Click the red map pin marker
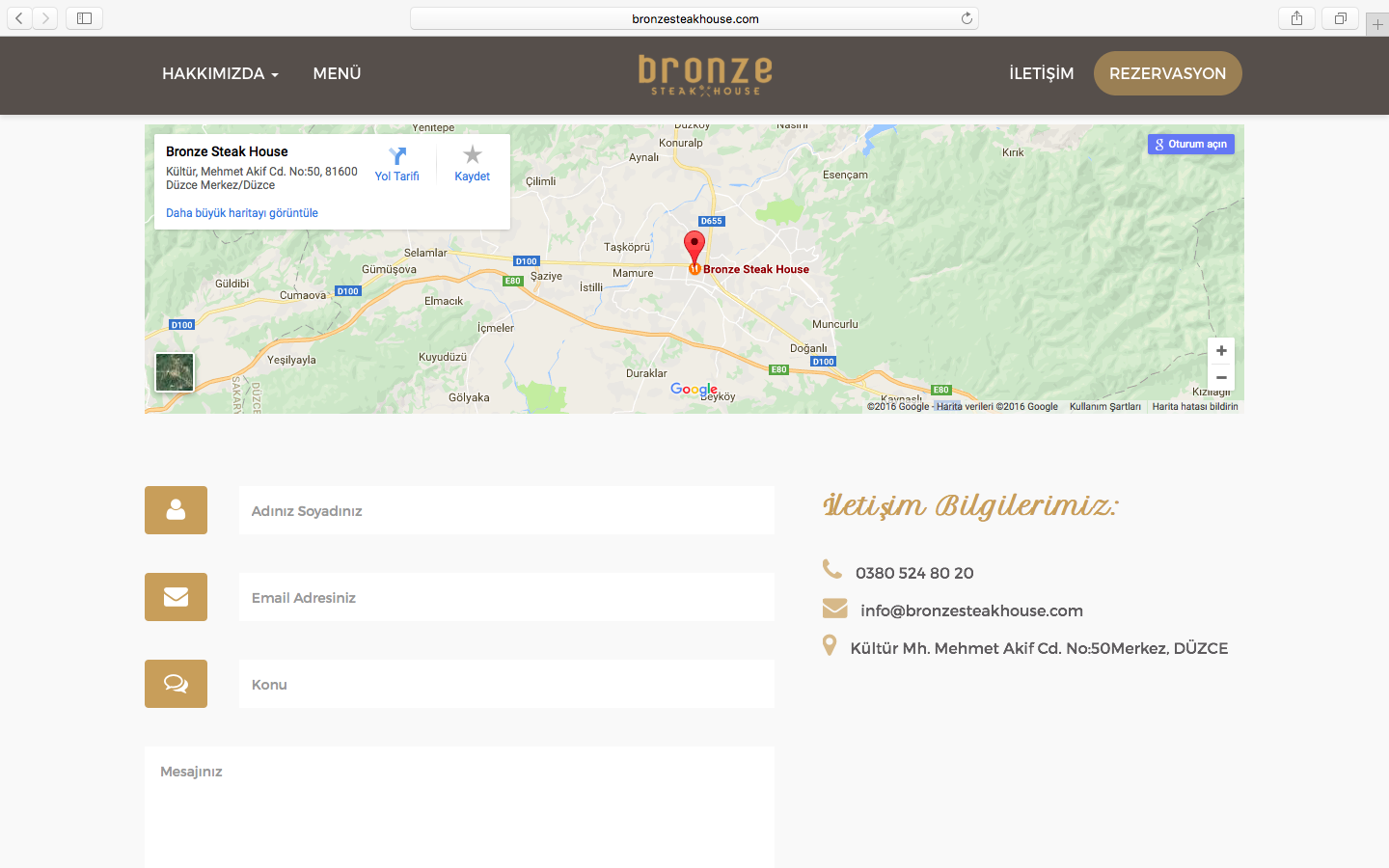The height and width of the screenshot is (868, 1389). tap(694, 247)
